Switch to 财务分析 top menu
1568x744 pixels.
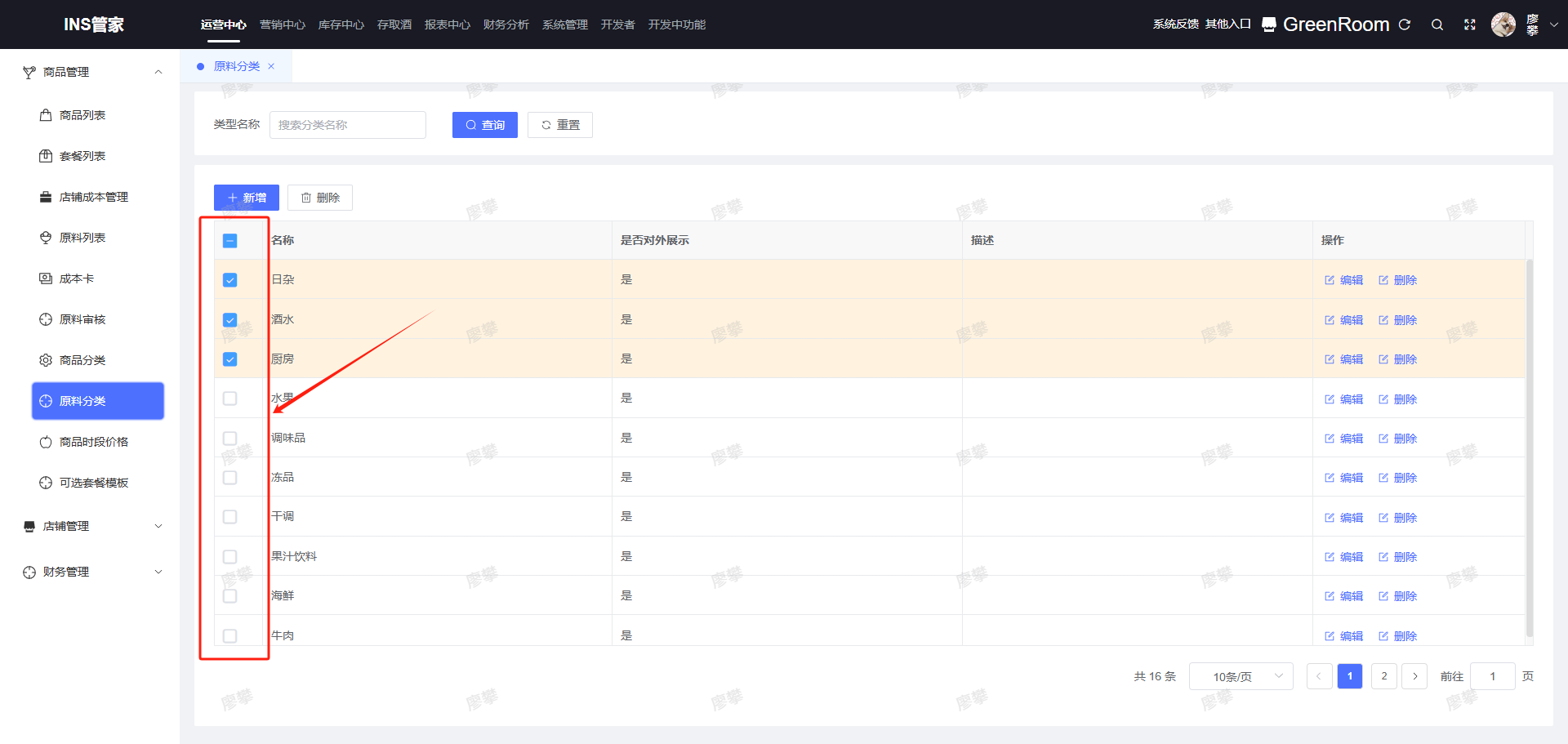point(506,25)
